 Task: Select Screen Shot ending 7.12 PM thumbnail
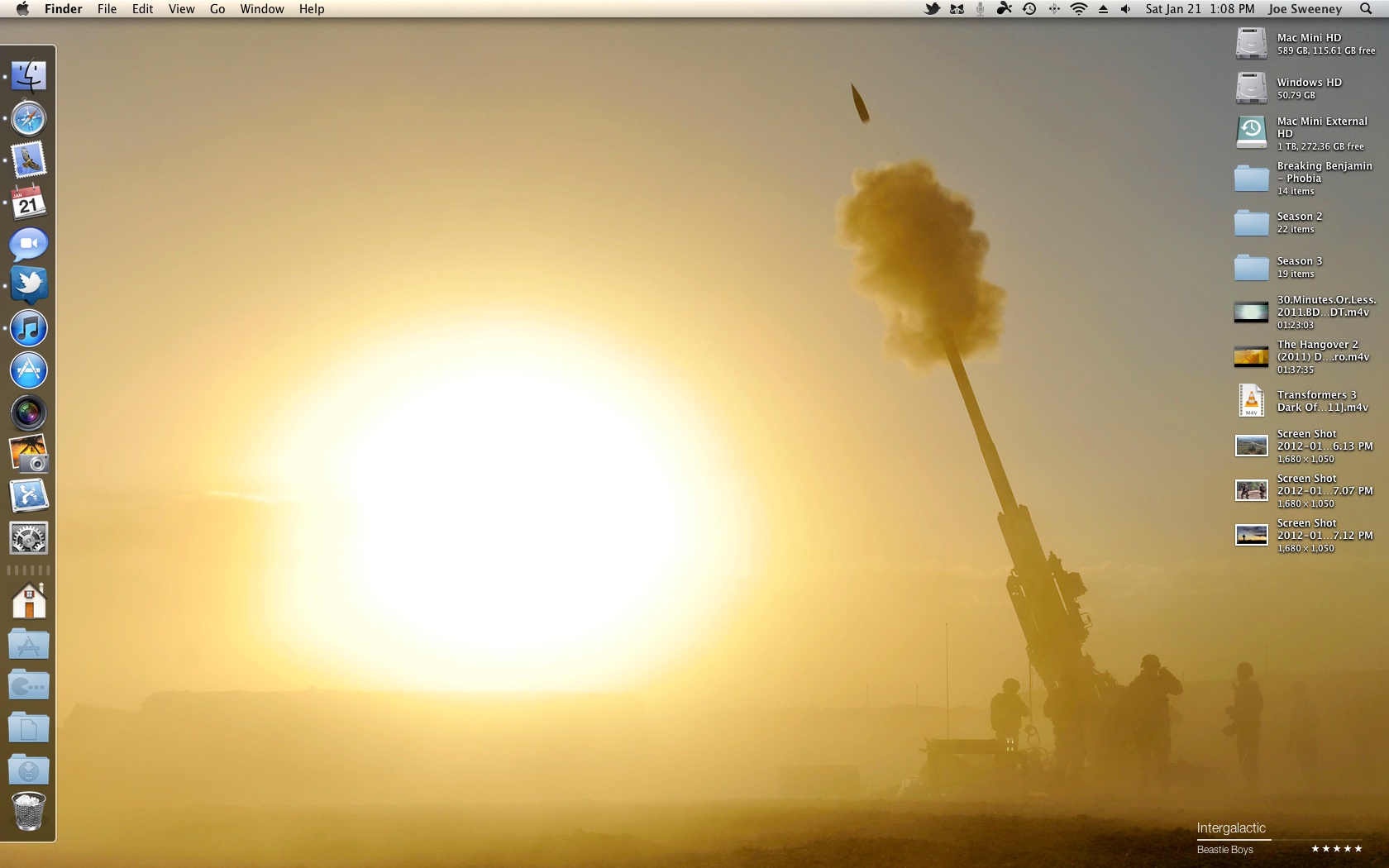pos(1251,535)
